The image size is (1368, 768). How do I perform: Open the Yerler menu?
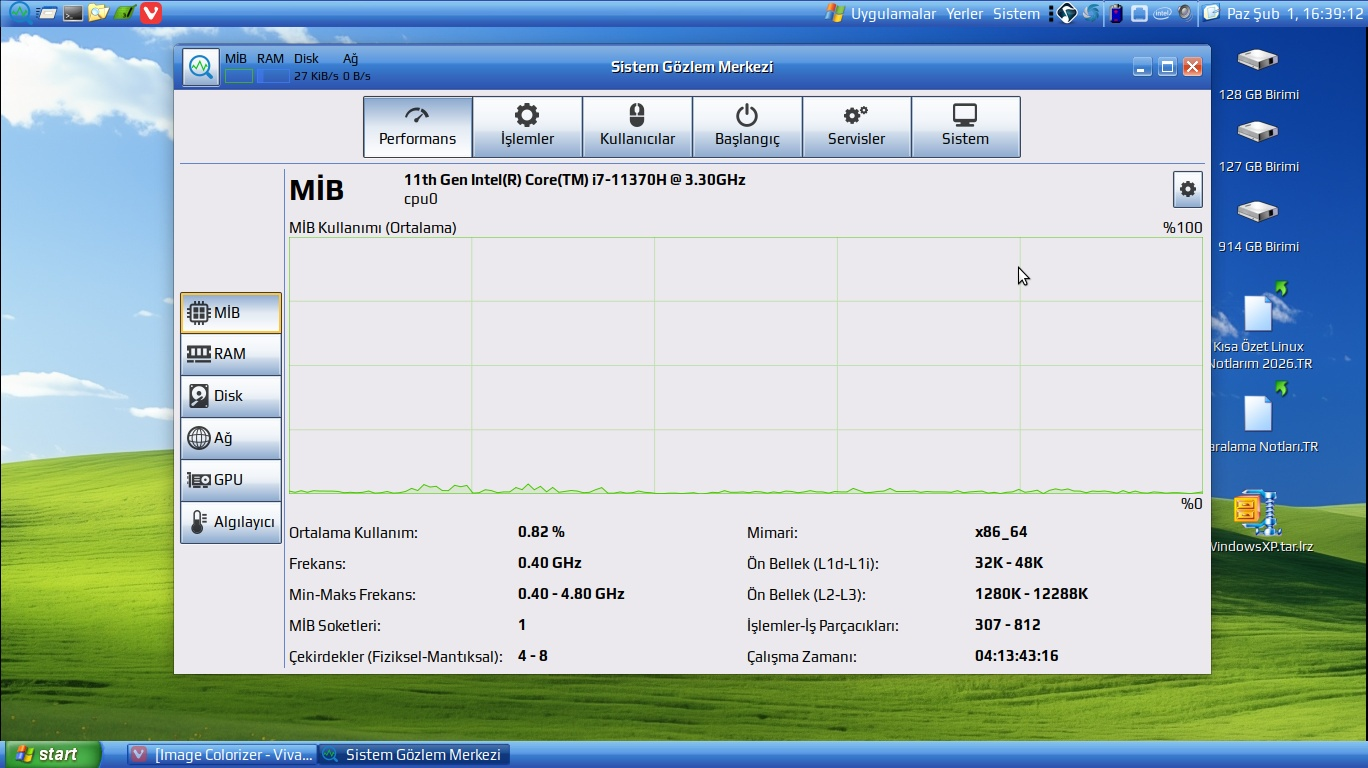point(965,13)
